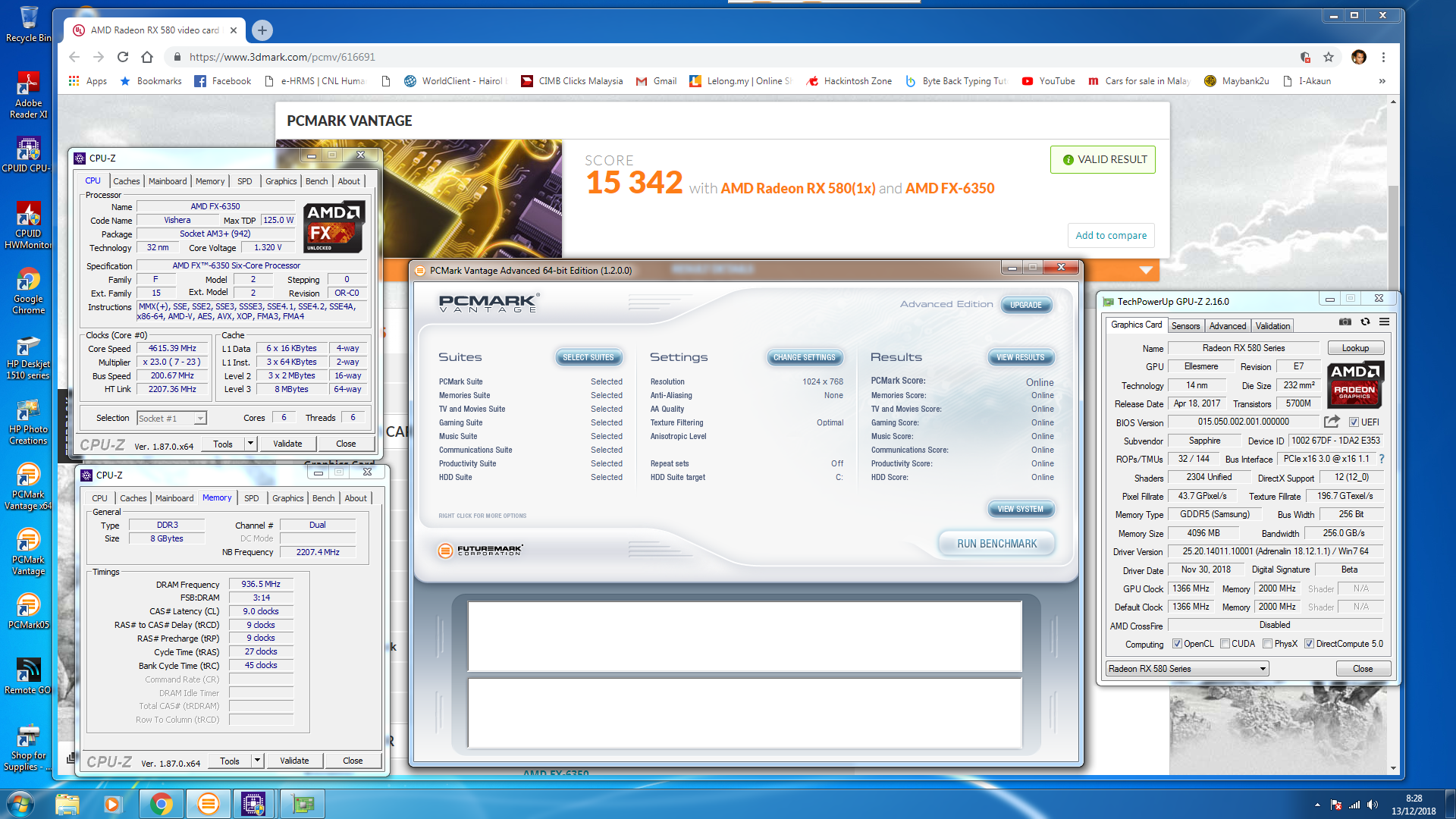The image size is (1456, 819).
Task: Click GPU-Z screenshot camera icon
Action: coord(1345,322)
